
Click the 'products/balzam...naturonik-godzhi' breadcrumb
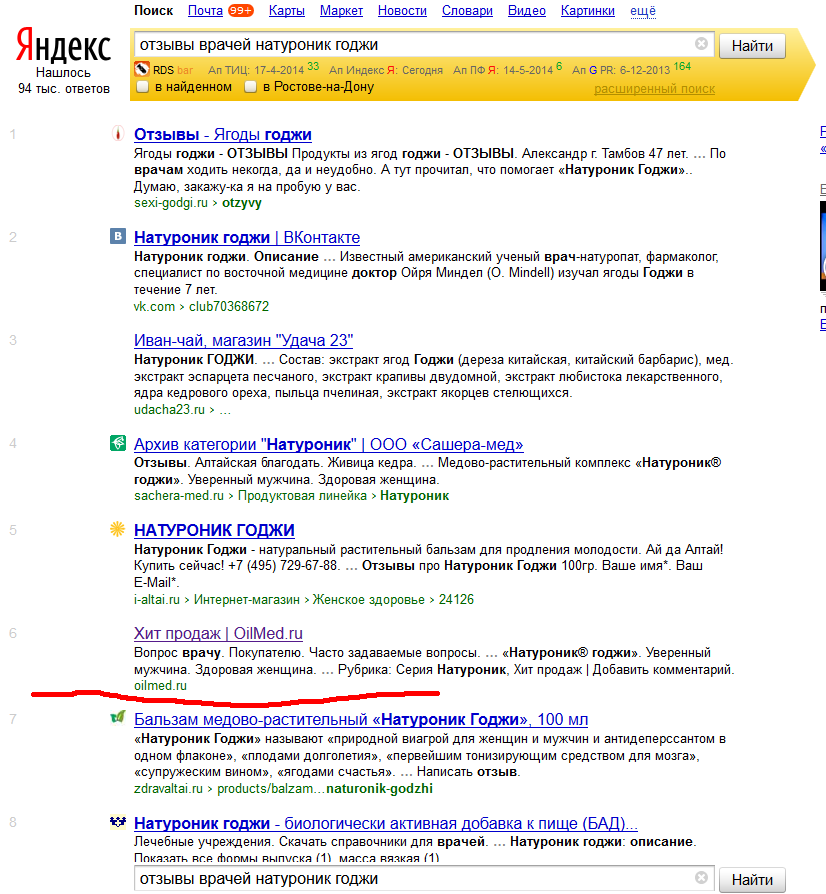325,789
